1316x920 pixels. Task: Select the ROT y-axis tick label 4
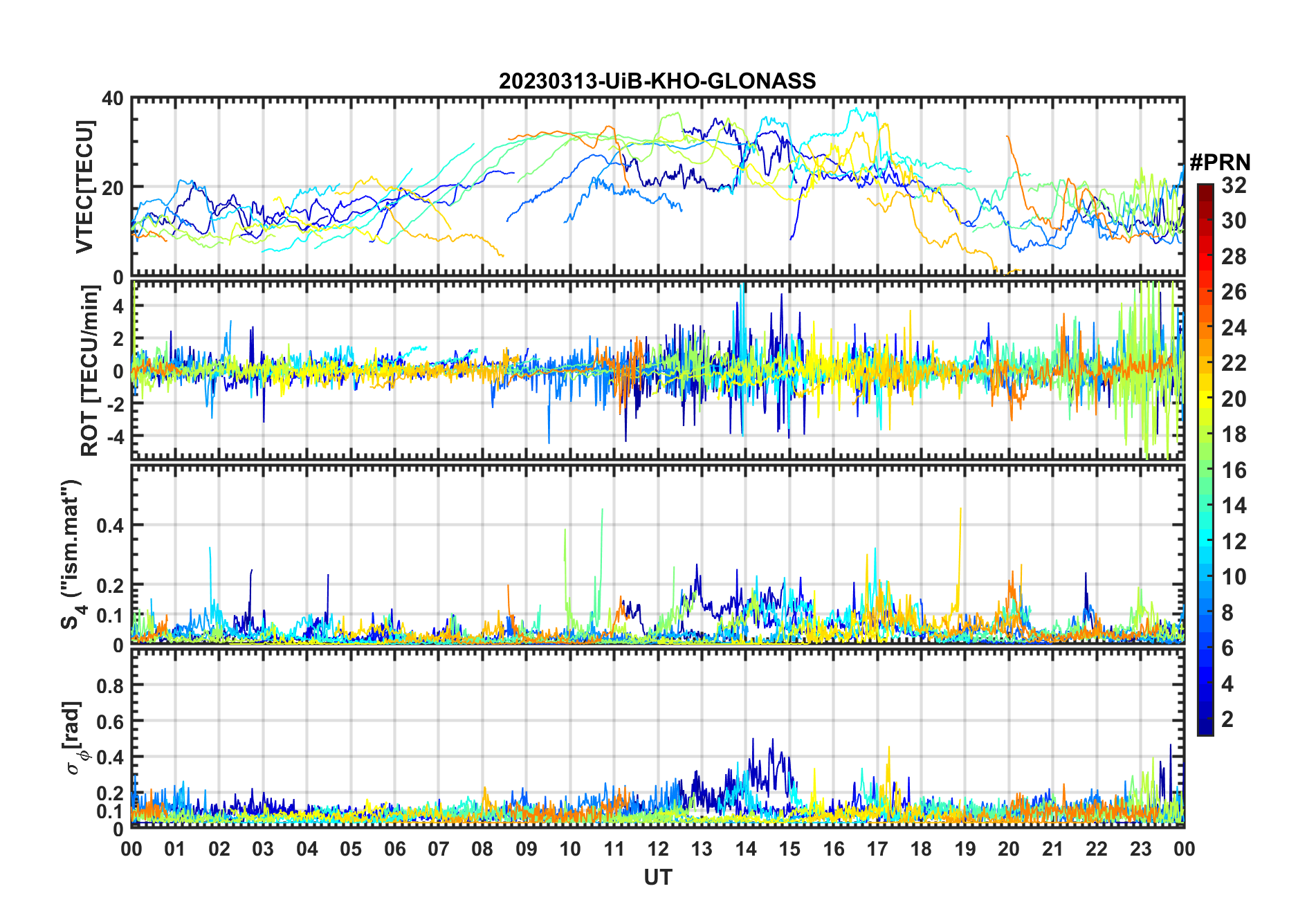(x=118, y=306)
